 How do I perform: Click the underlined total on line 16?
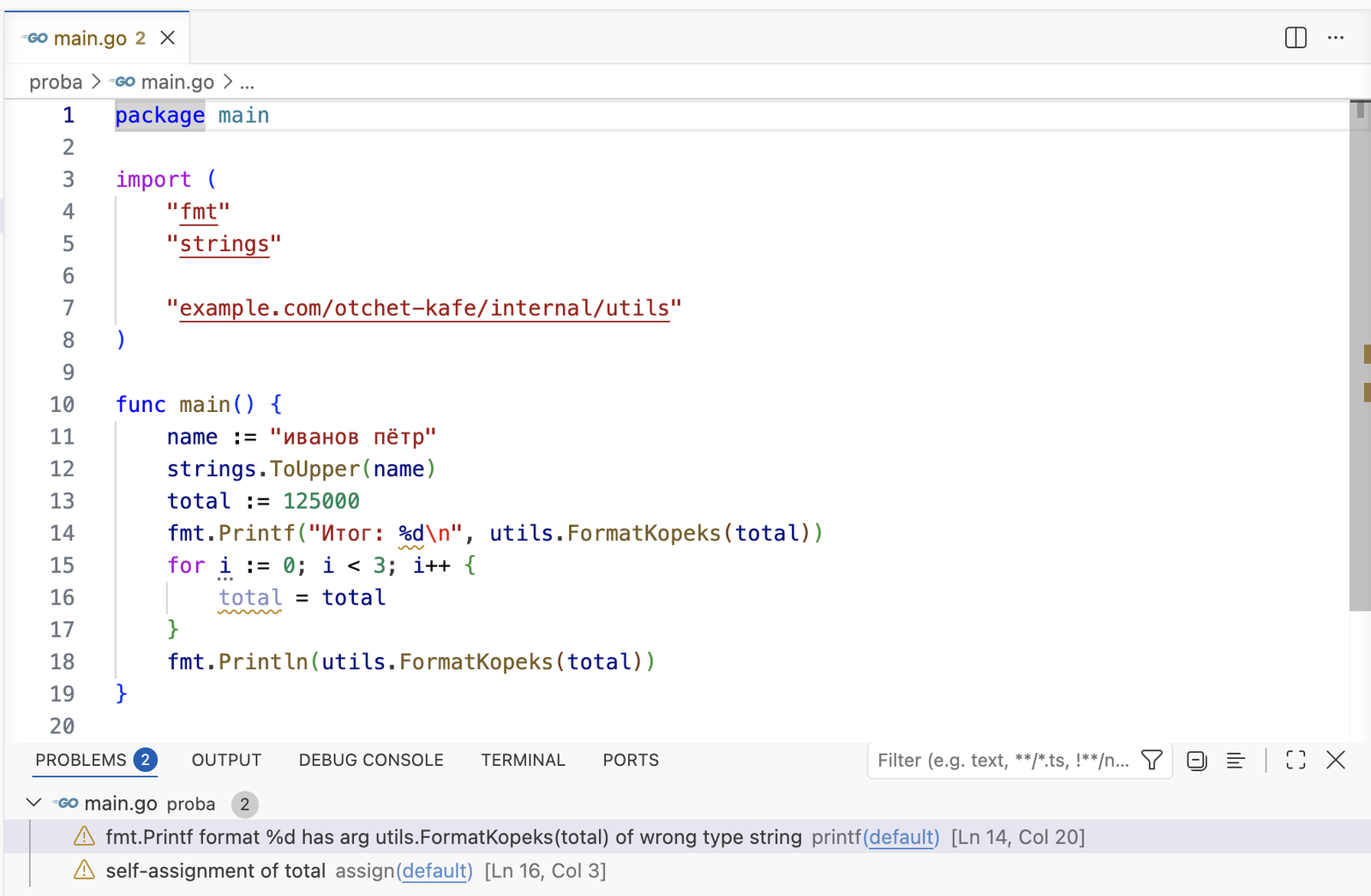point(250,598)
